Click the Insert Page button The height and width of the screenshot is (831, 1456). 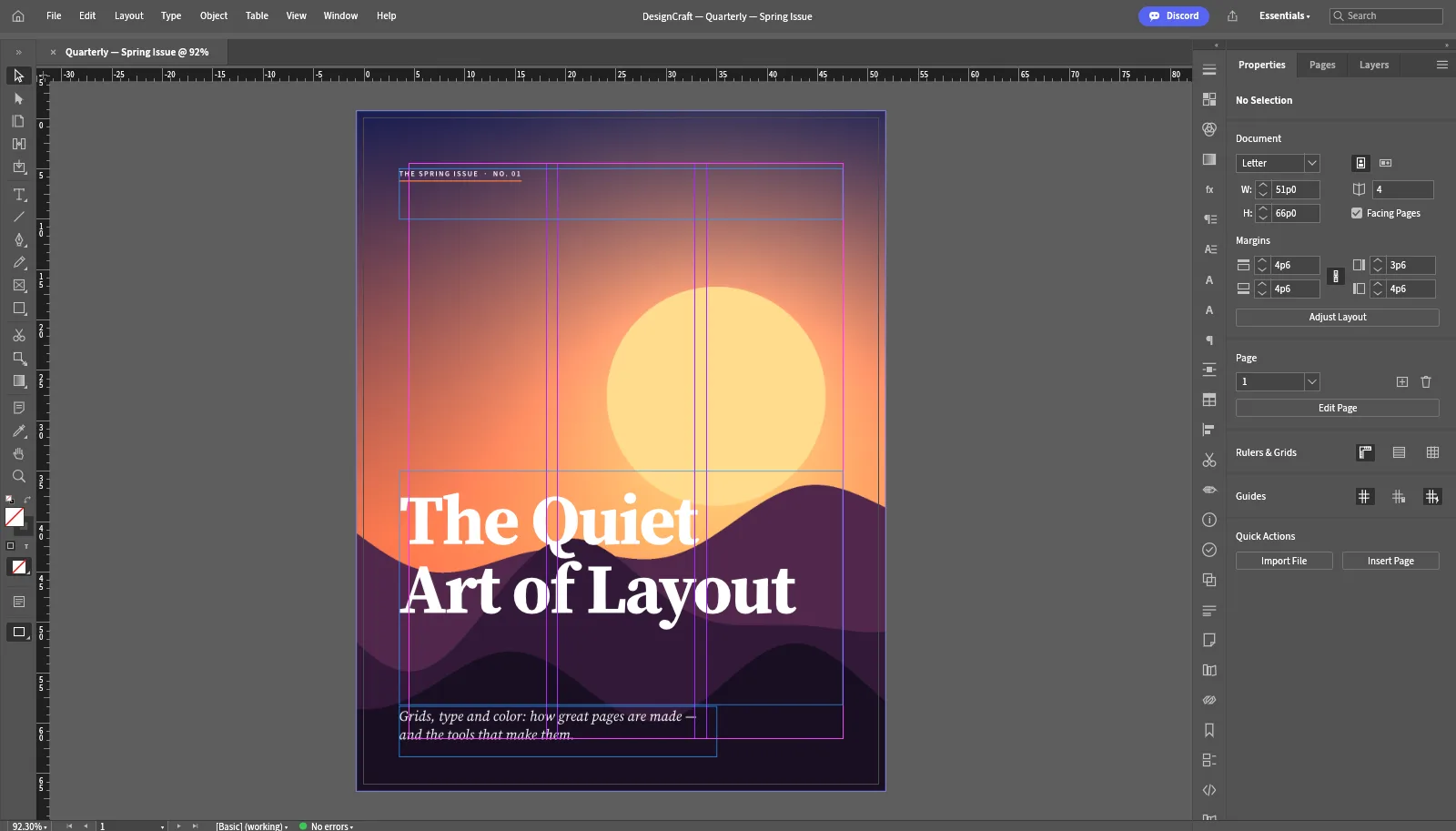(x=1390, y=562)
